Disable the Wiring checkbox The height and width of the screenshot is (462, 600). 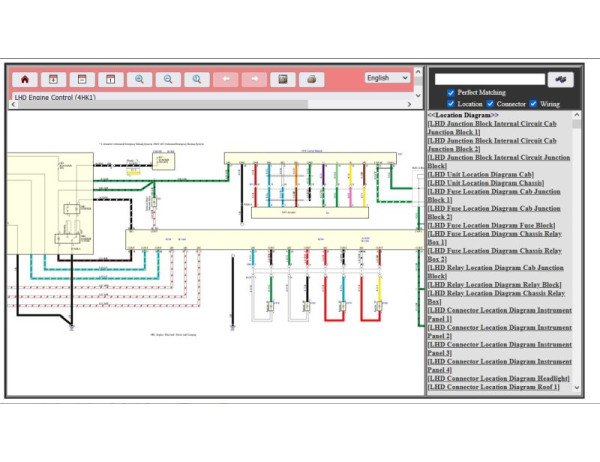tap(534, 103)
